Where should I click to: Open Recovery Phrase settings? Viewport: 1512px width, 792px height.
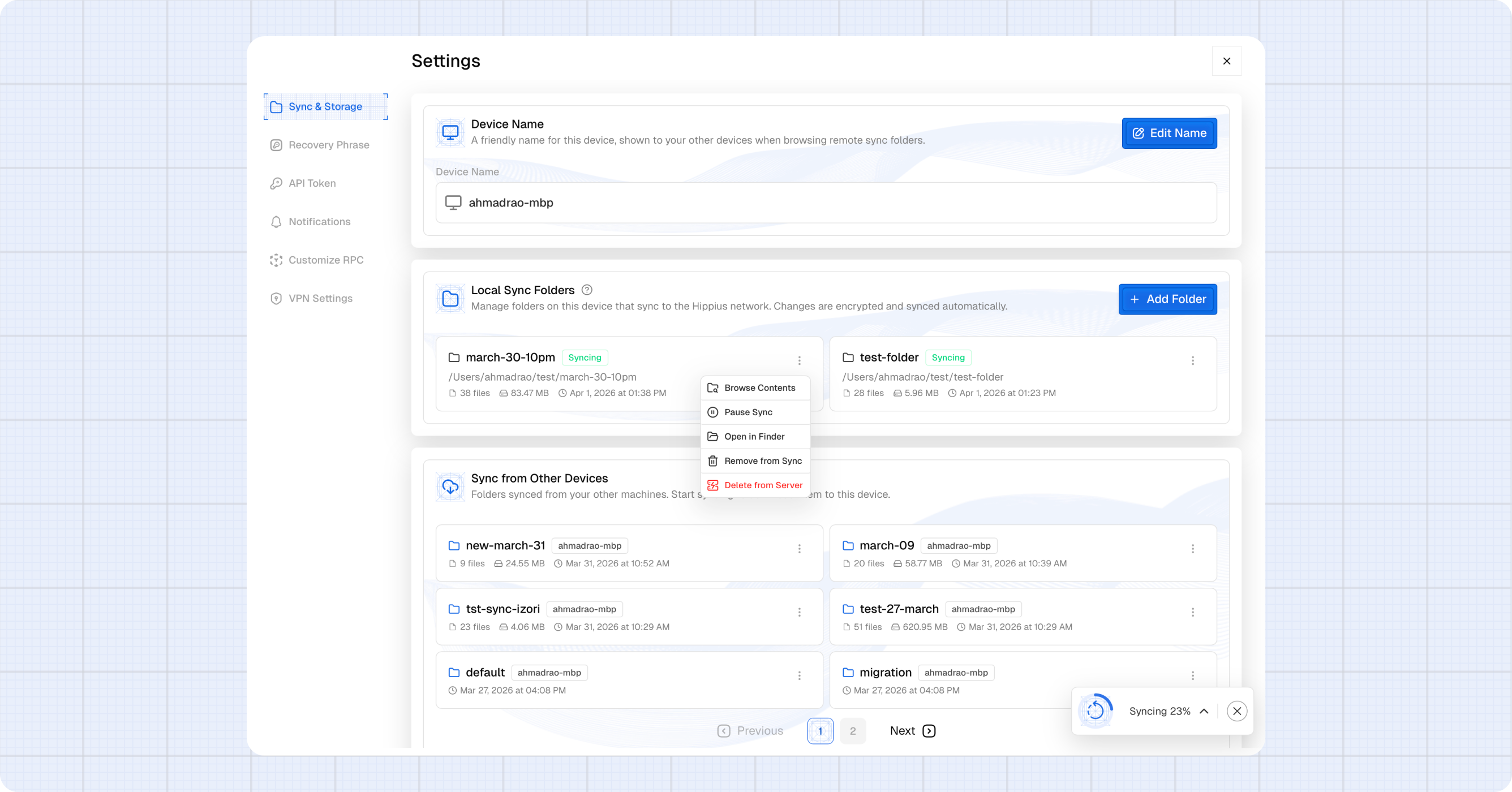click(328, 145)
